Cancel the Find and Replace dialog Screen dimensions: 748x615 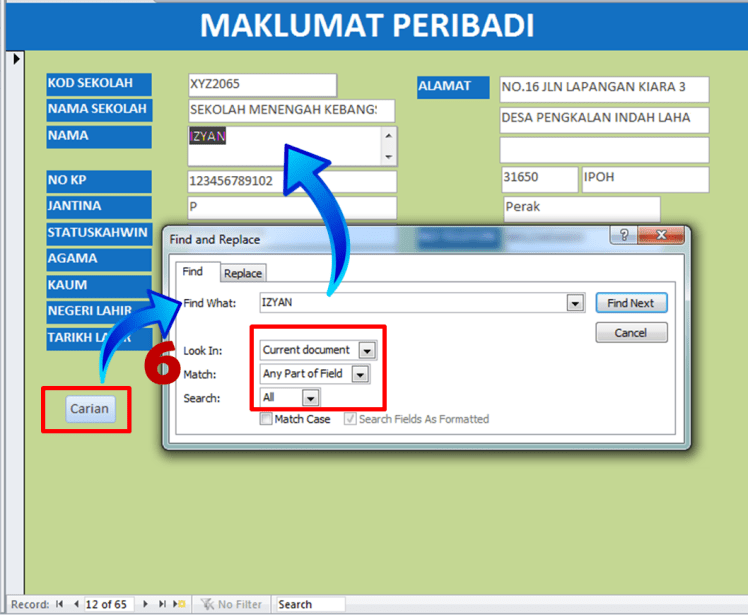coord(630,333)
